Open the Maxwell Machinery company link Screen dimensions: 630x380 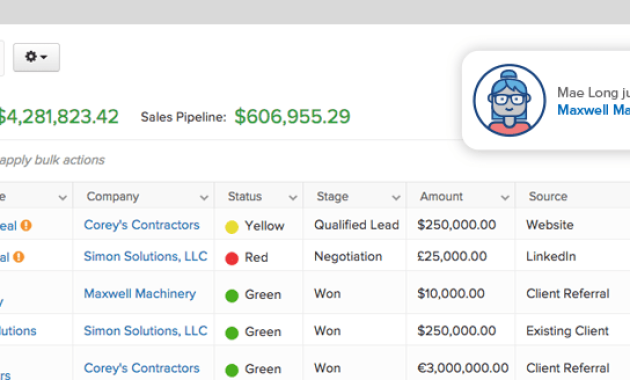(140, 294)
